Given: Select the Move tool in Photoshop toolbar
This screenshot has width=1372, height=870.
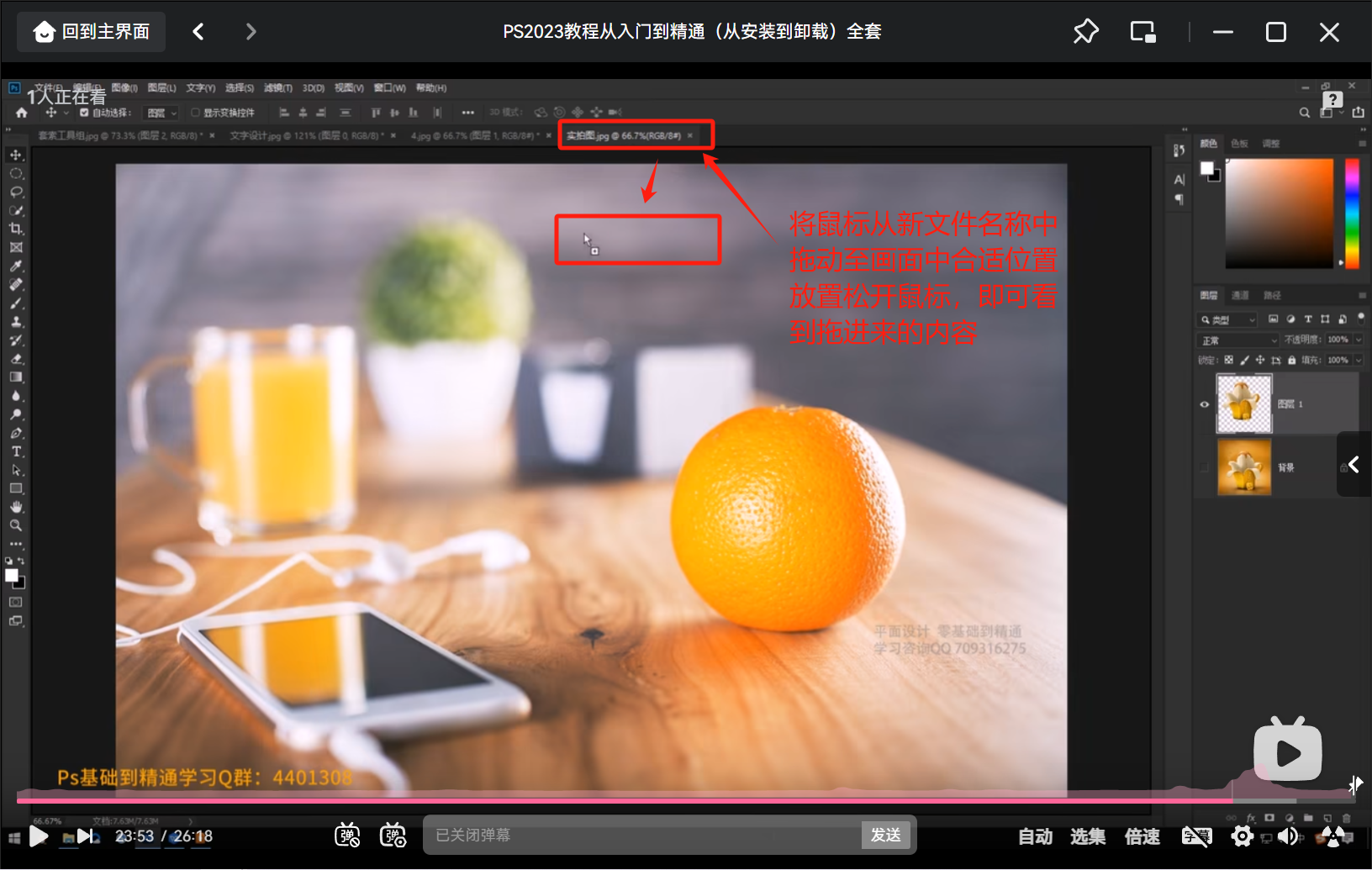Looking at the screenshot, I should click(x=16, y=155).
